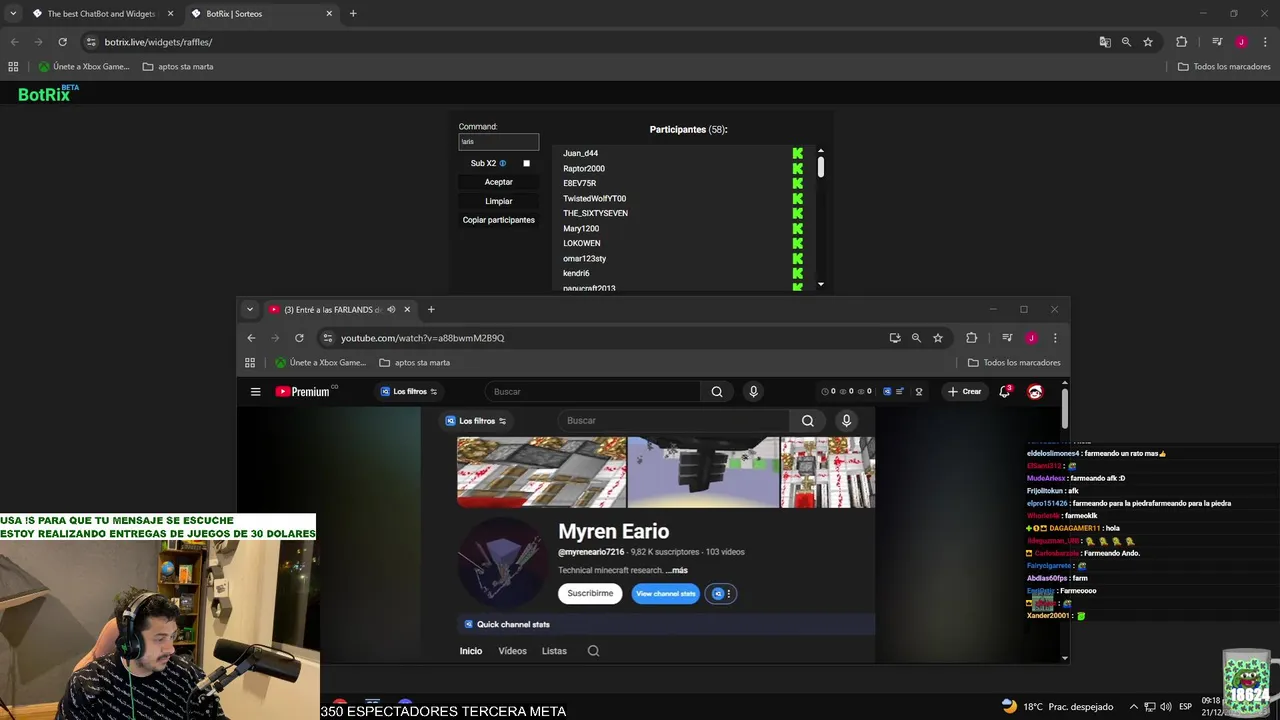Open extensions puzzle icon in BotRix browser window
This screenshot has width=1280, height=720.
pyautogui.click(x=1181, y=42)
